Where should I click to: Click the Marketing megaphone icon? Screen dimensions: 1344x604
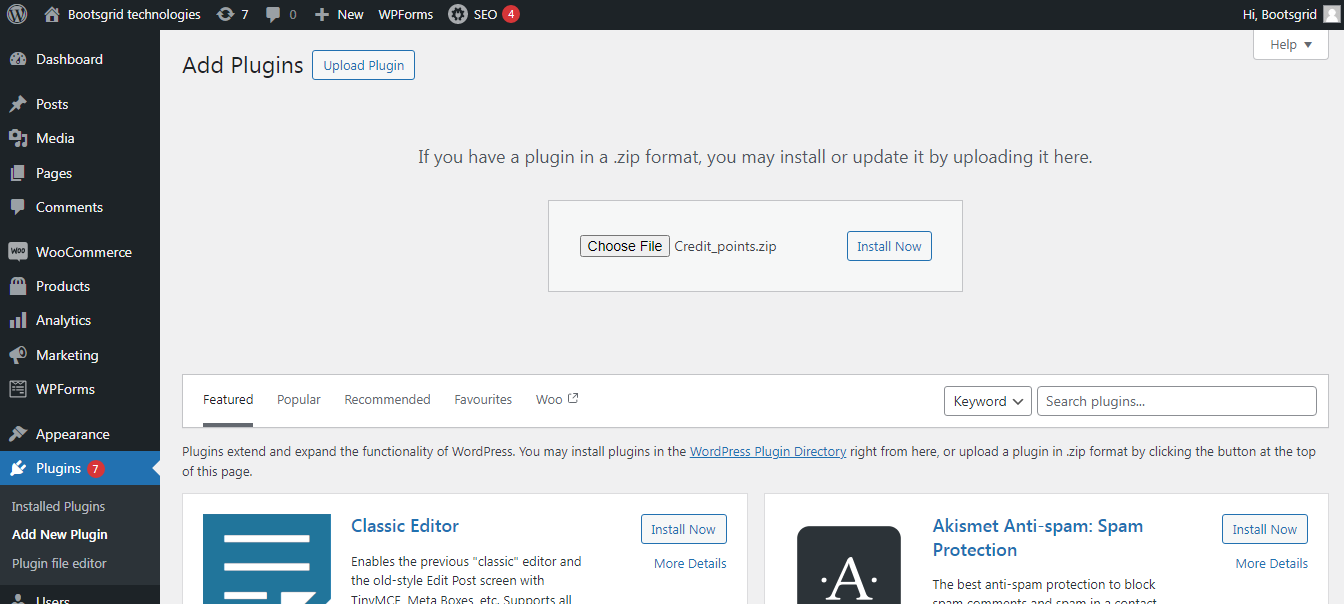pyautogui.click(x=17, y=355)
